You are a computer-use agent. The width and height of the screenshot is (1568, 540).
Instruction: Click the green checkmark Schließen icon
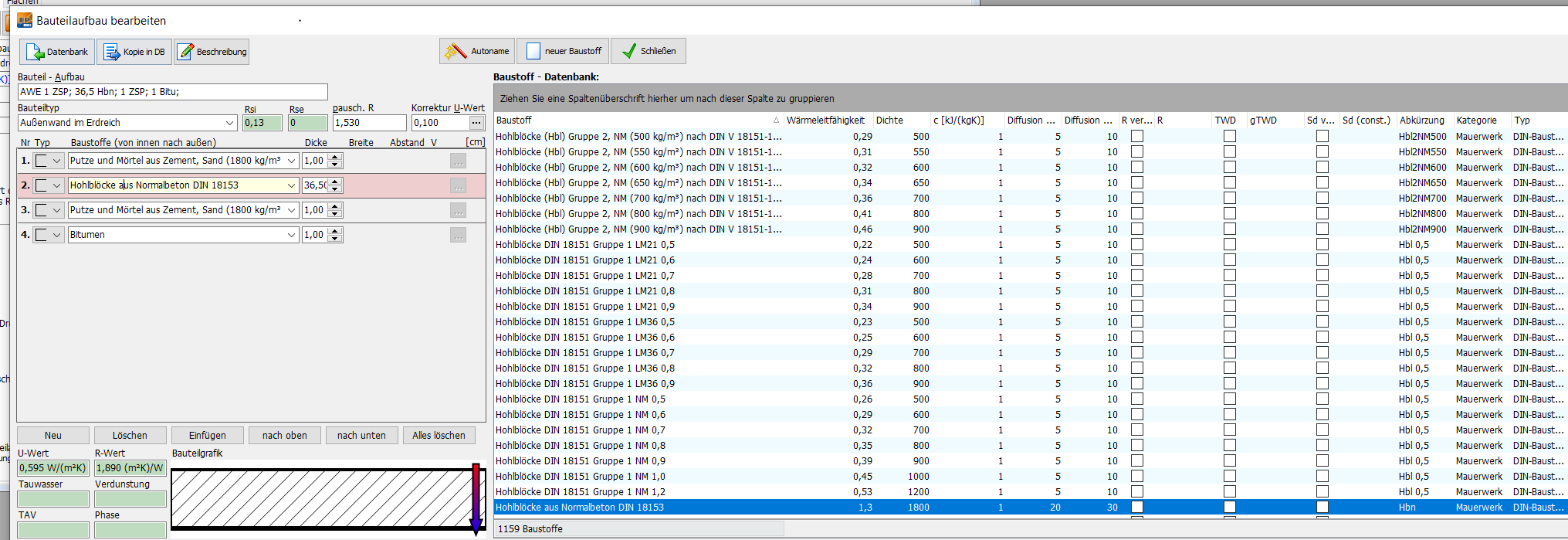(x=629, y=51)
